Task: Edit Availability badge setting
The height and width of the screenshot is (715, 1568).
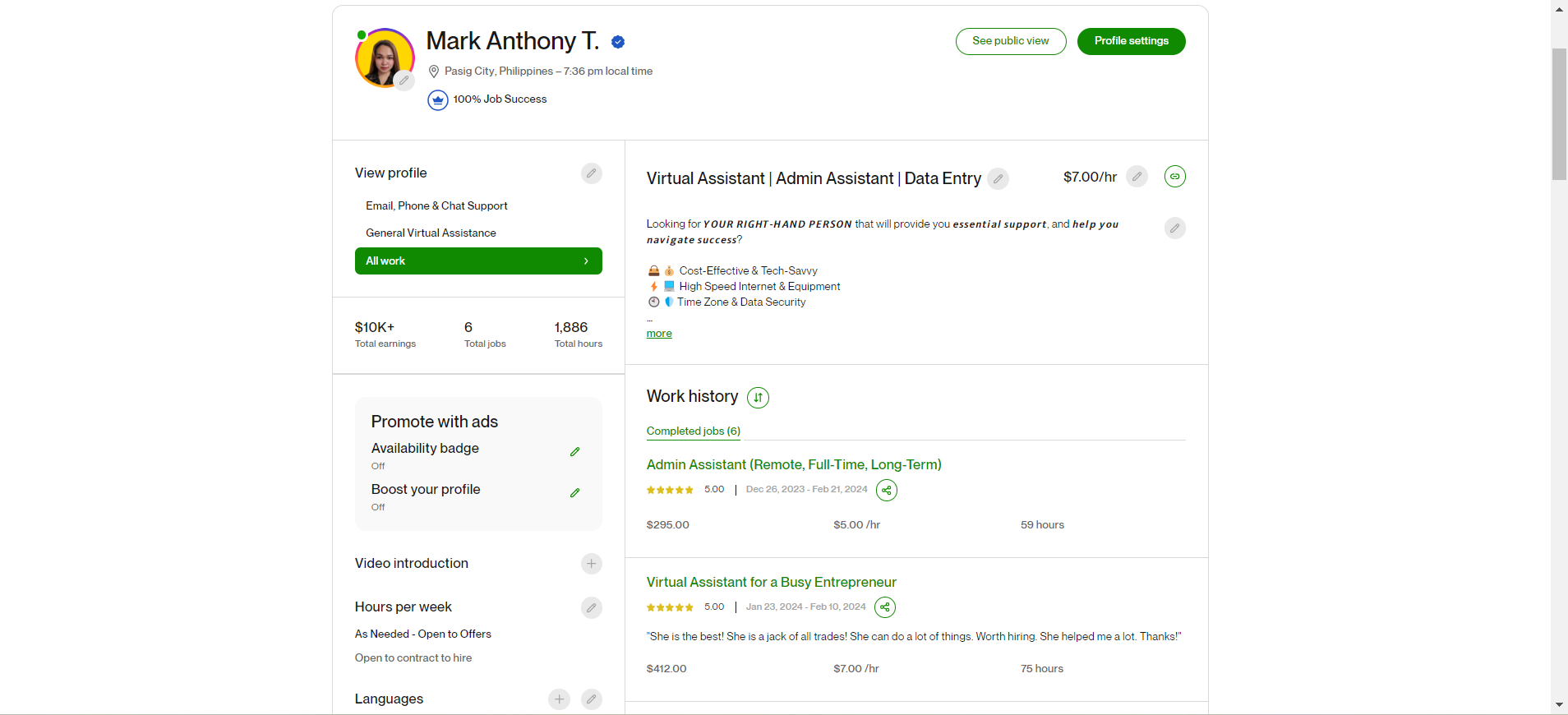Action: point(574,452)
